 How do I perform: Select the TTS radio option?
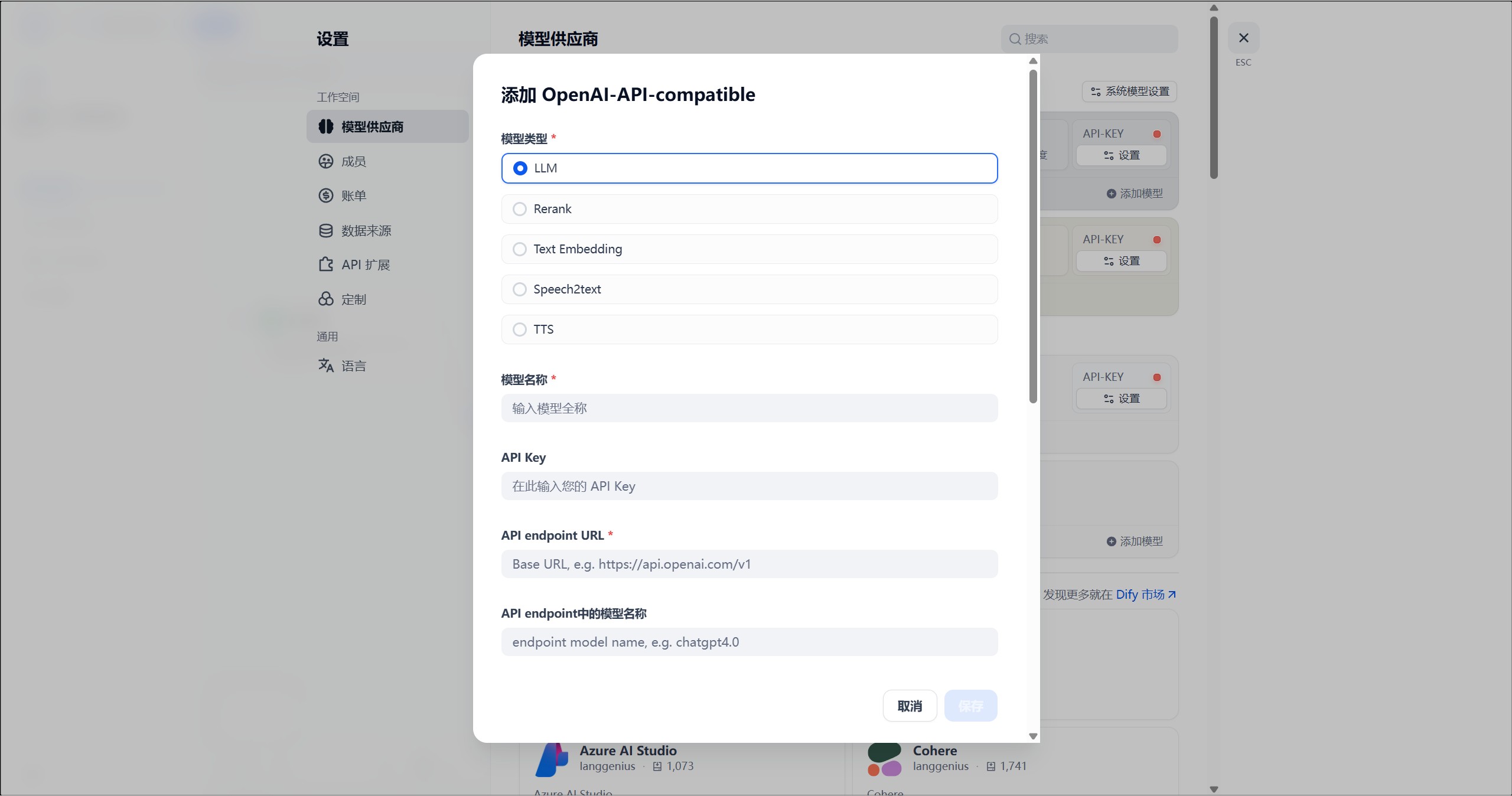coord(520,330)
